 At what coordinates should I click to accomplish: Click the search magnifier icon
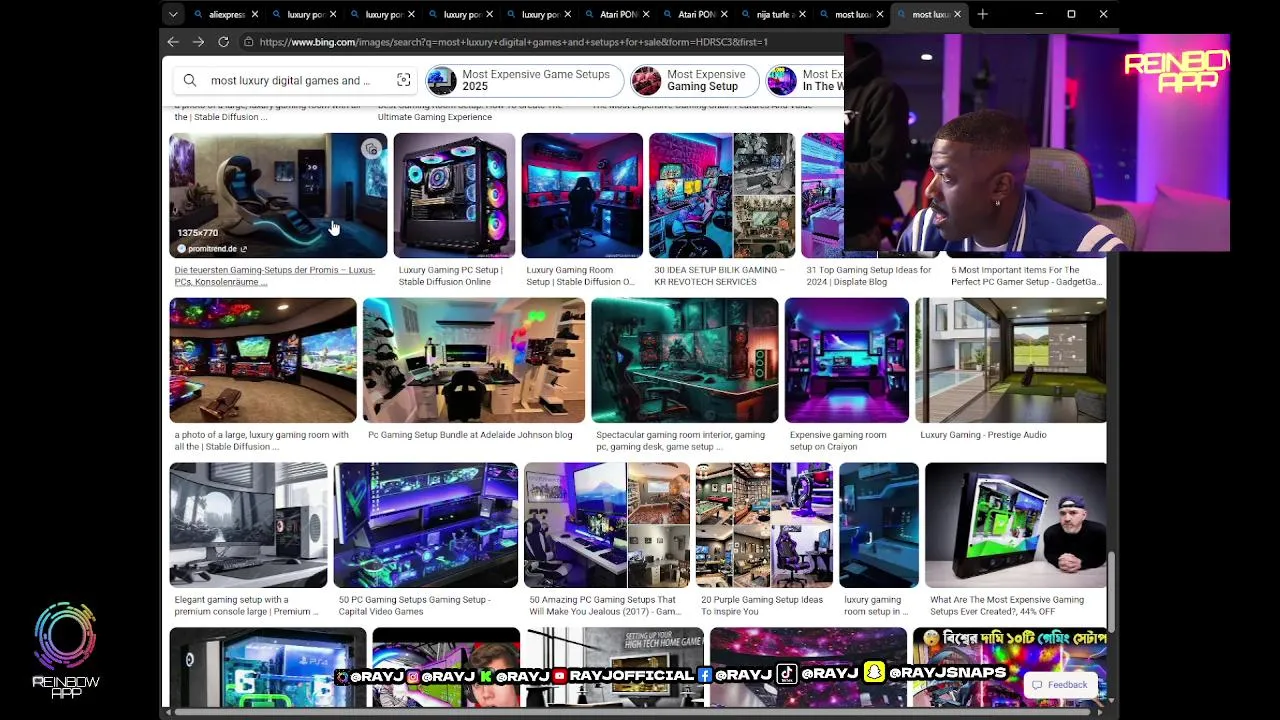190,80
